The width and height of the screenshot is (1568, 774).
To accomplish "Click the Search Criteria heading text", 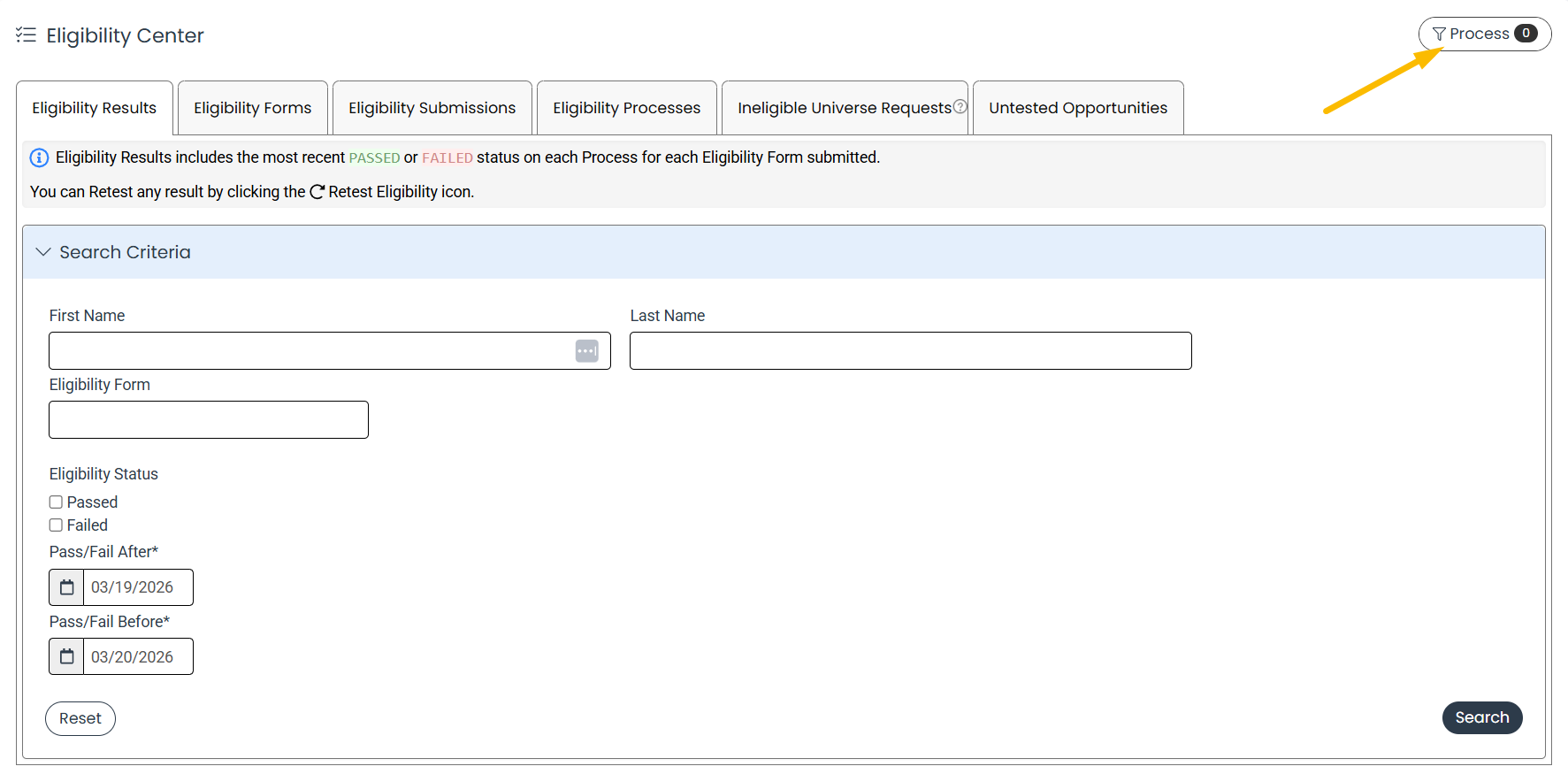I will pyautogui.click(x=125, y=252).
